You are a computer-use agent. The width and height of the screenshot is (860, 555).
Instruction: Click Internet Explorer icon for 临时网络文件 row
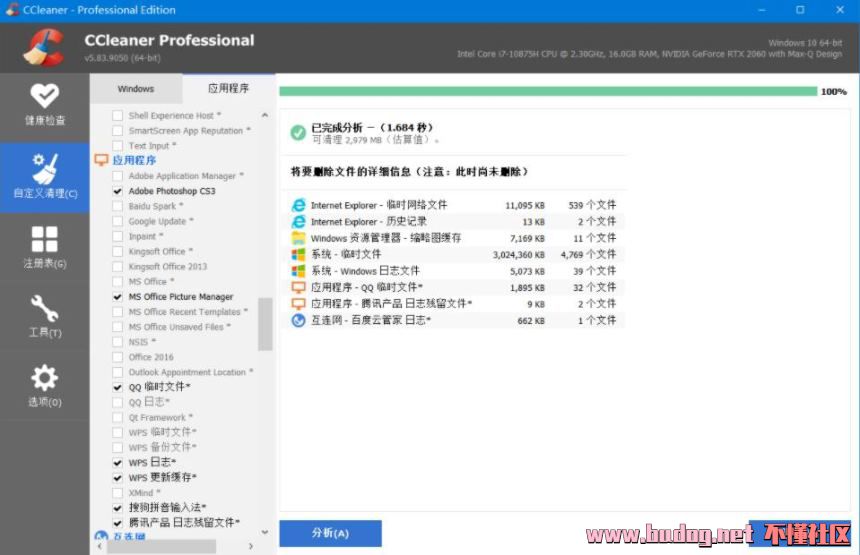coord(298,205)
